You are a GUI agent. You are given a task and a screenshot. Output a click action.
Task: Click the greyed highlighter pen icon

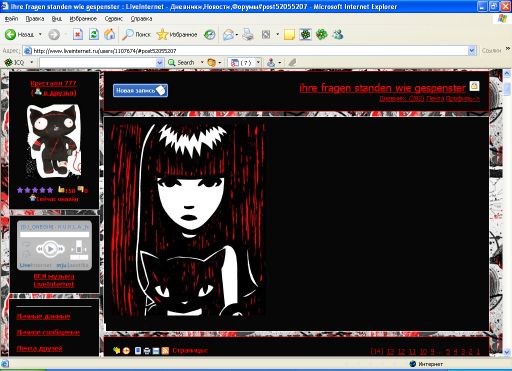(x=292, y=62)
